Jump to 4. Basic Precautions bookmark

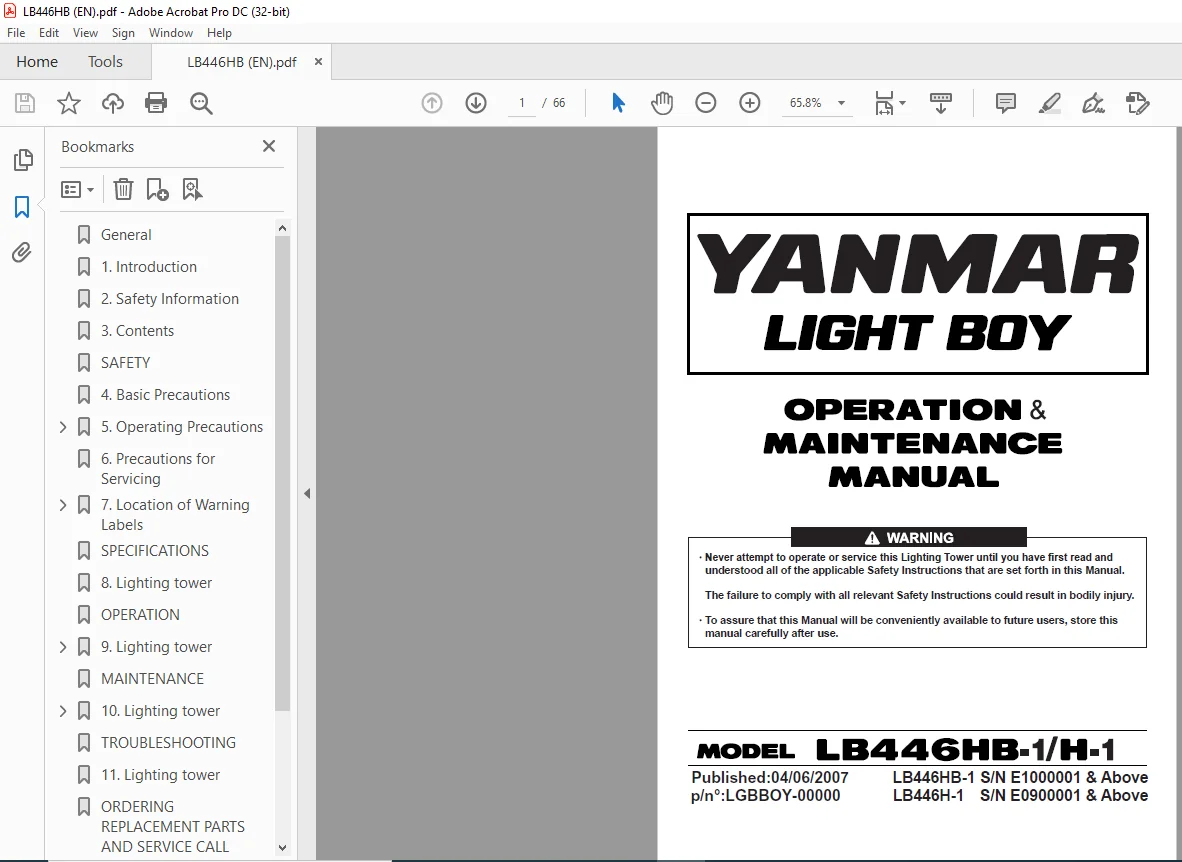pyautogui.click(x=165, y=395)
